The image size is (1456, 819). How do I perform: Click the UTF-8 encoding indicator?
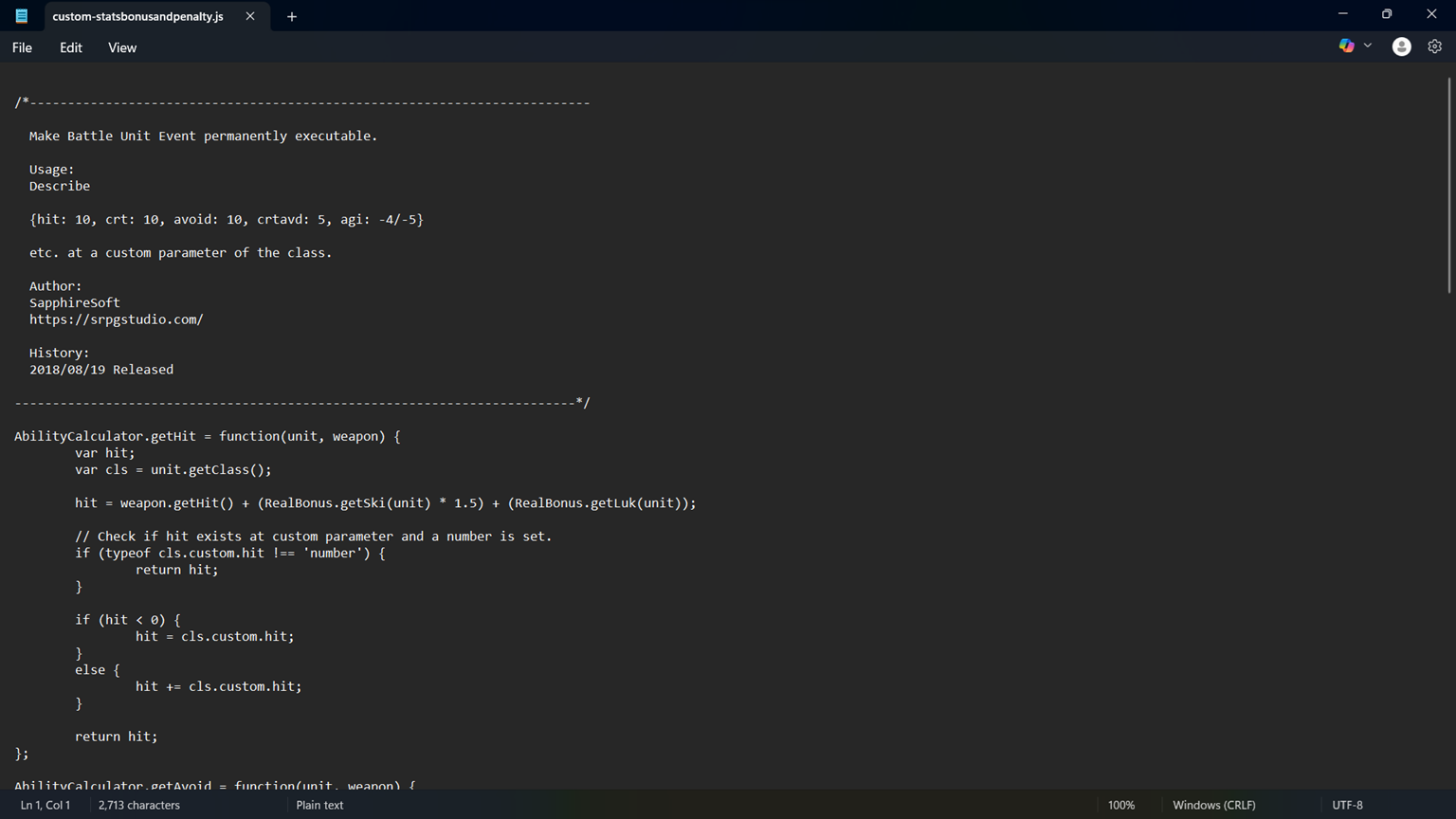click(1348, 805)
